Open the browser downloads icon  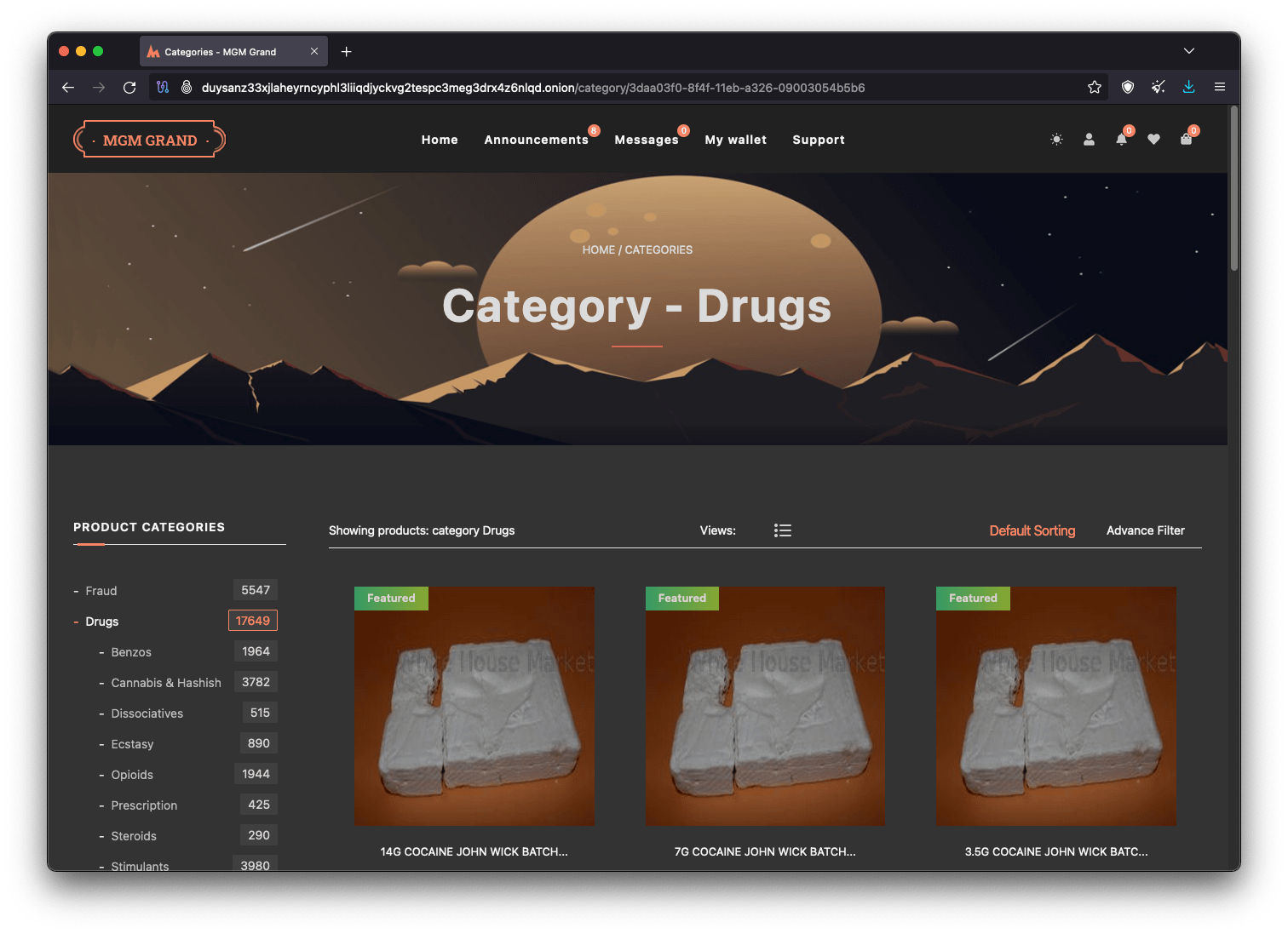pyautogui.click(x=1188, y=87)
